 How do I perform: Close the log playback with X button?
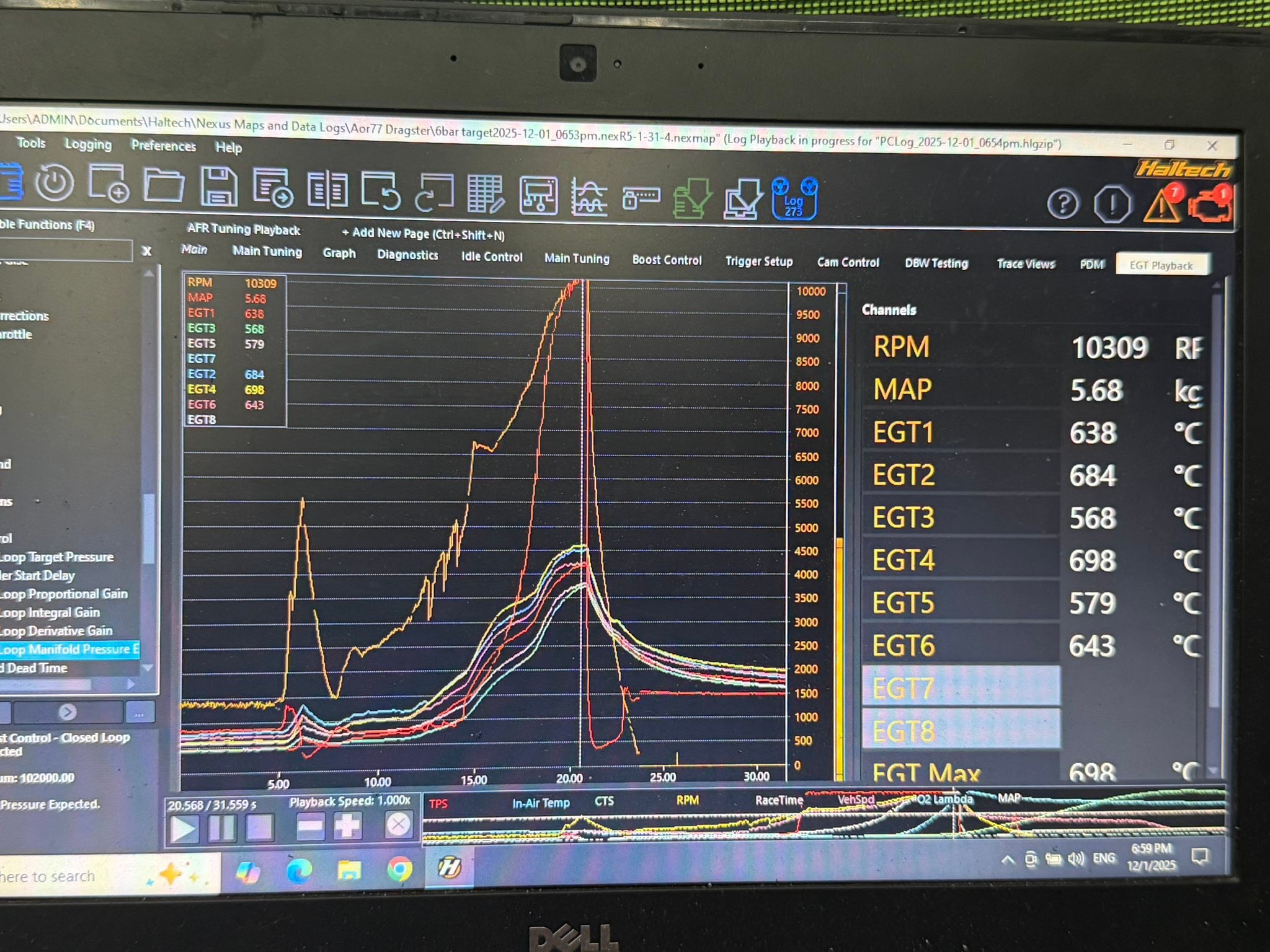click(398, 825)
